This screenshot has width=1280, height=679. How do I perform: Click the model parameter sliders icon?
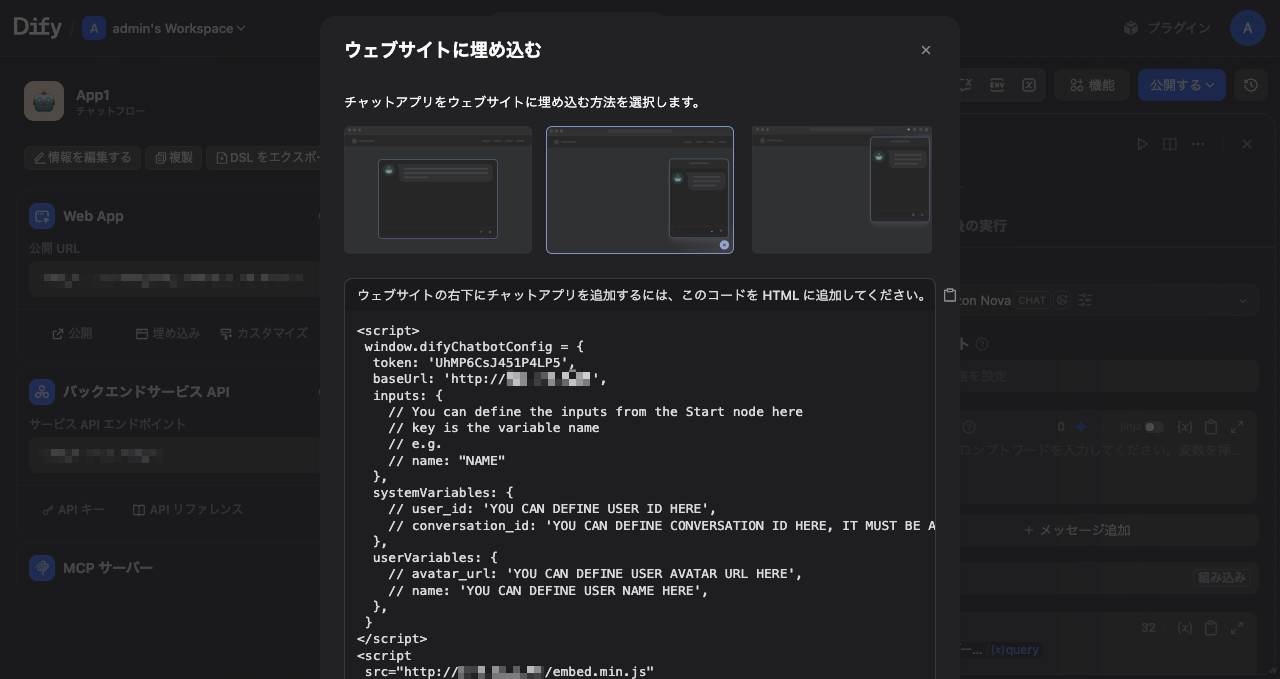[x=1085, y=300]
